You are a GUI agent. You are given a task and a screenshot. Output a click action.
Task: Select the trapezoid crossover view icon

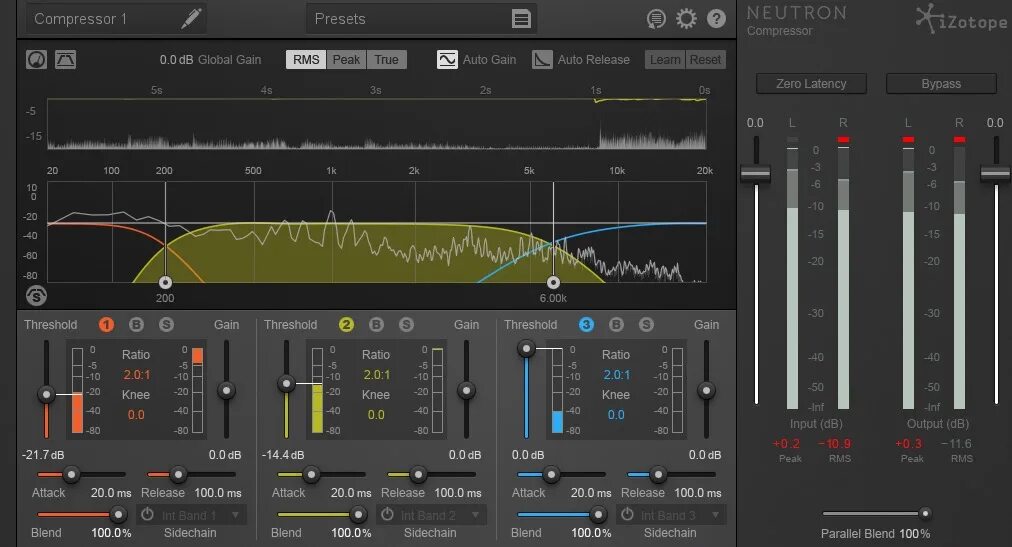[65, 59]
